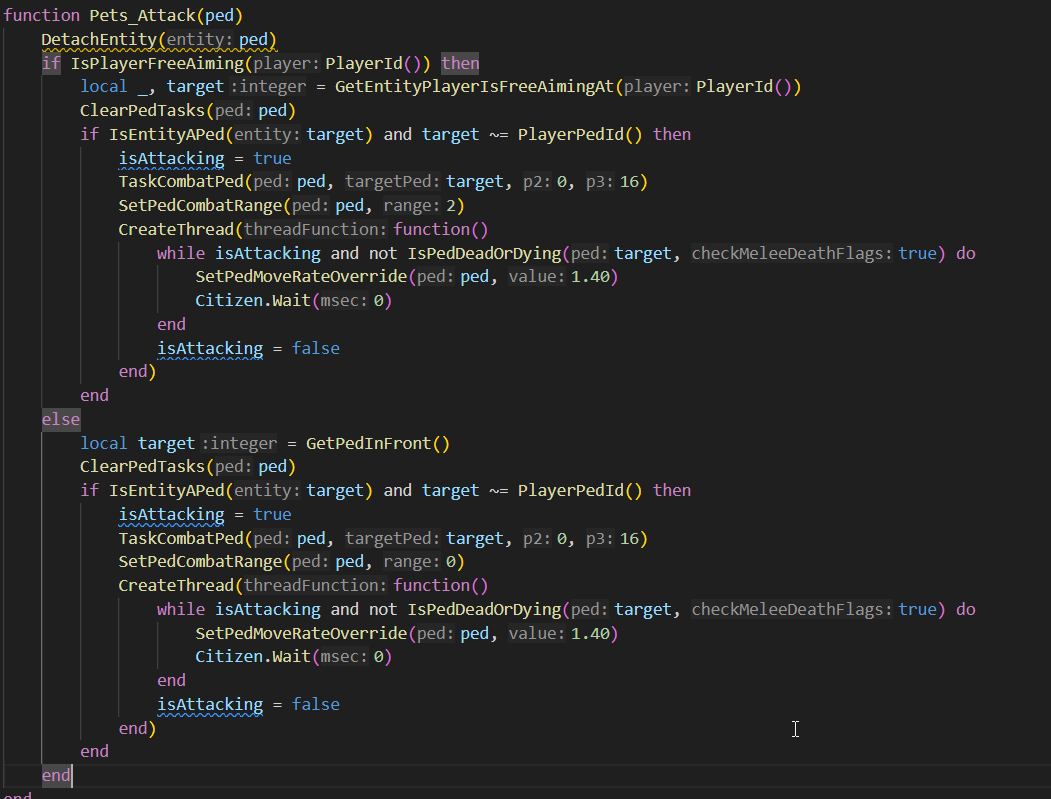Click the range value 0 in SetPedCombatRange

click(x=449, y=562)
